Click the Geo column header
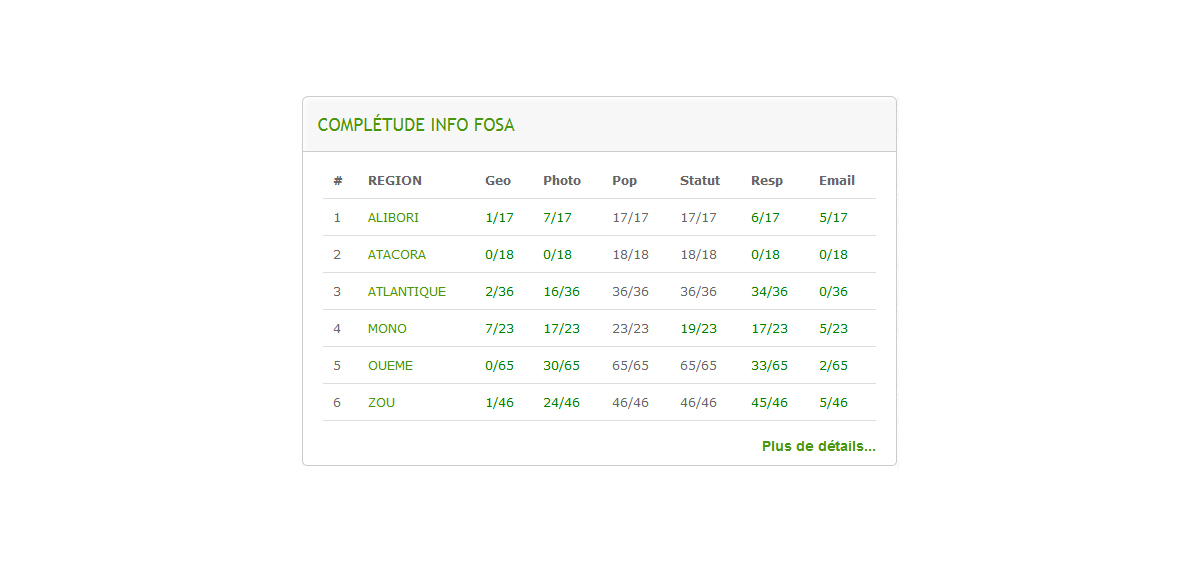 [x=498, y=181]
